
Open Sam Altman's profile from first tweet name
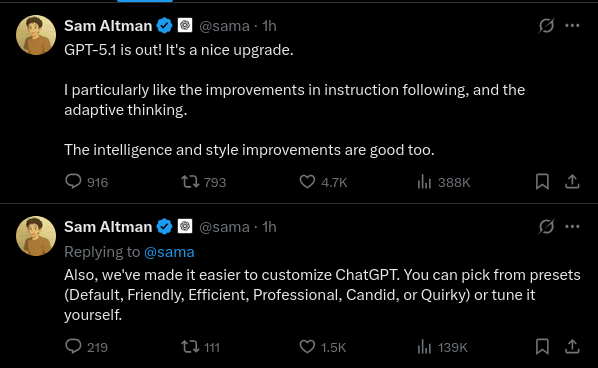(108, 26)
